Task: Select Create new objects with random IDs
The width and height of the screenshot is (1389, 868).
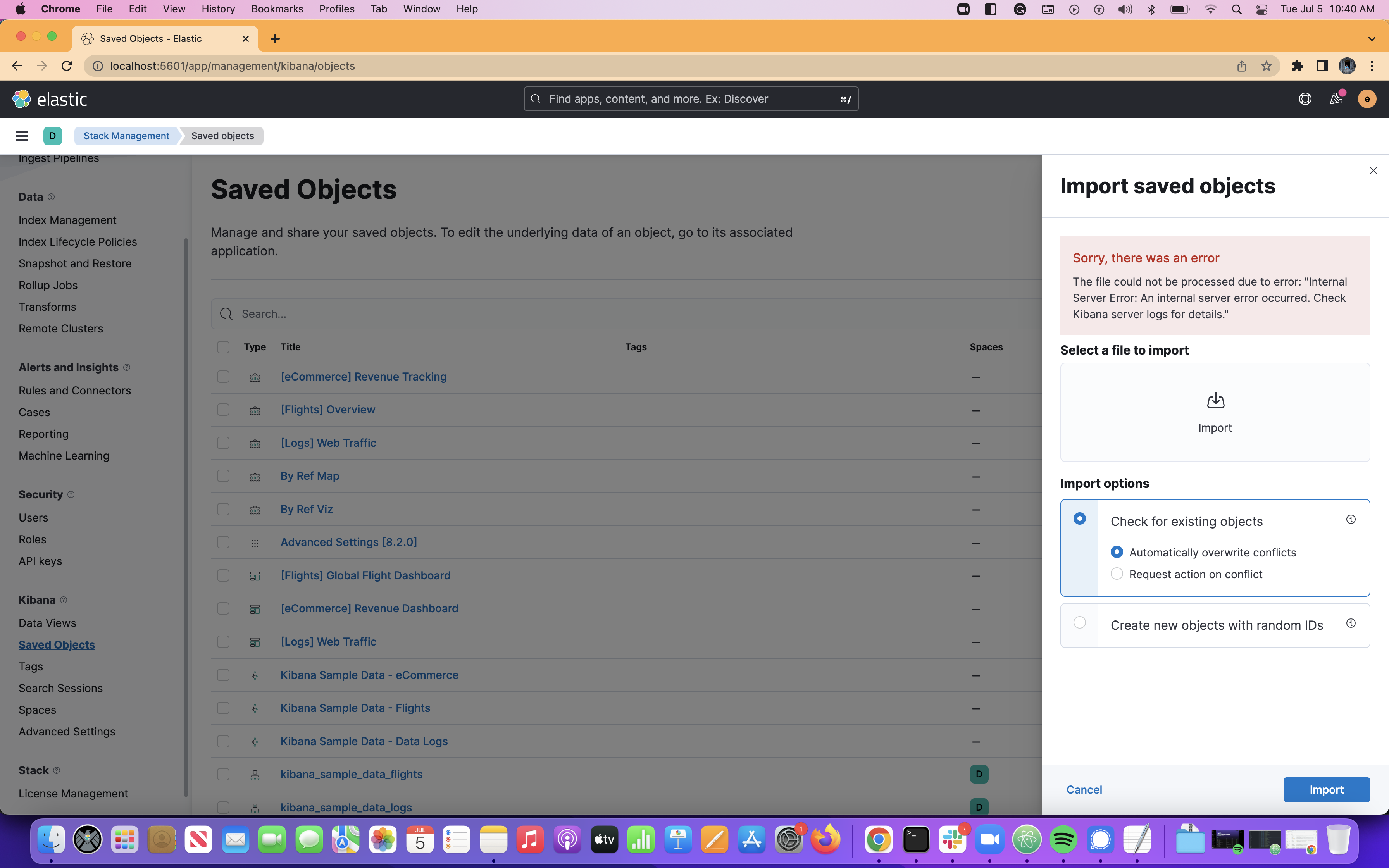Action: click(x=1080, y=623)
